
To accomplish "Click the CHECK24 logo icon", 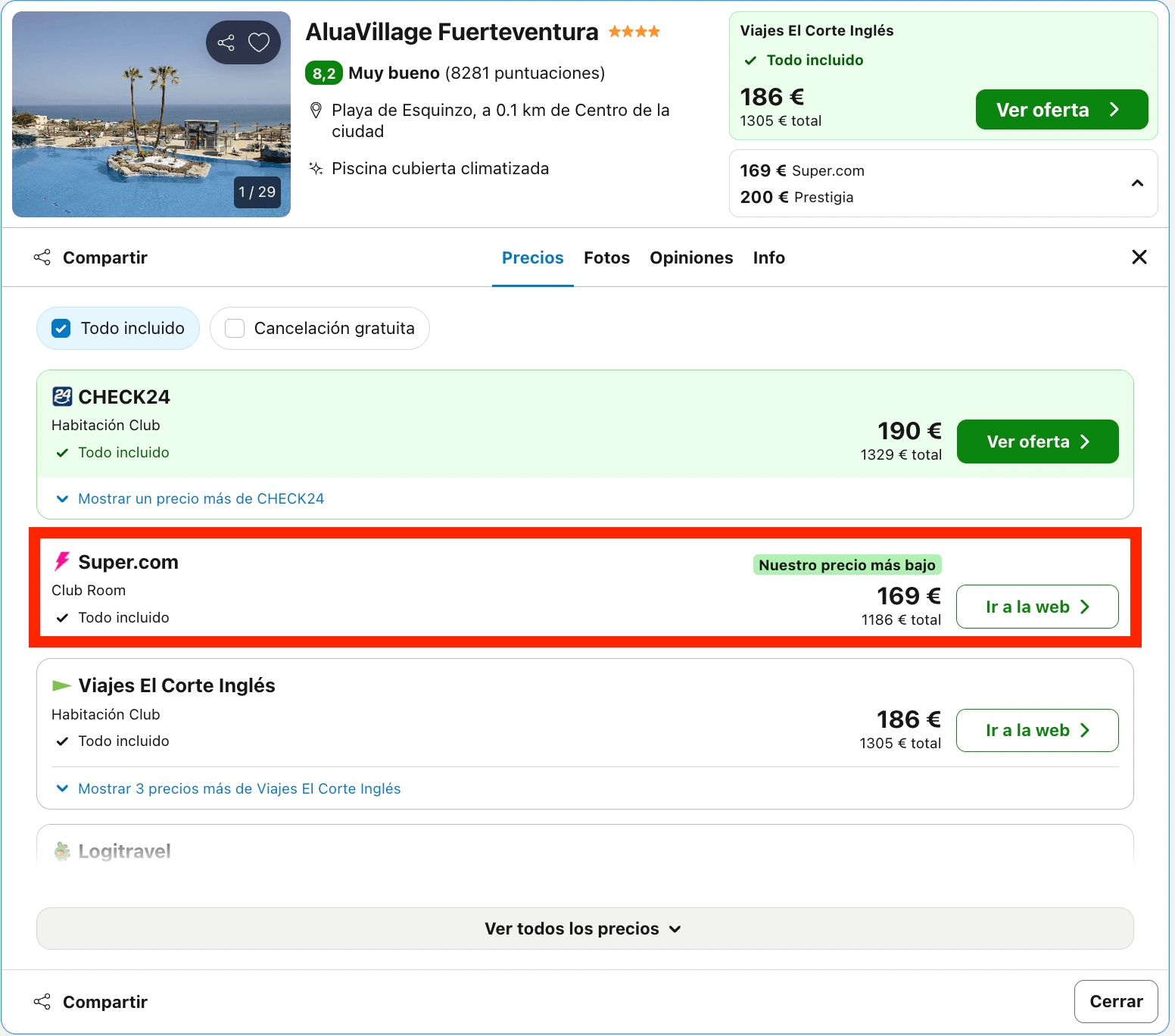I will tap(62, 396).
